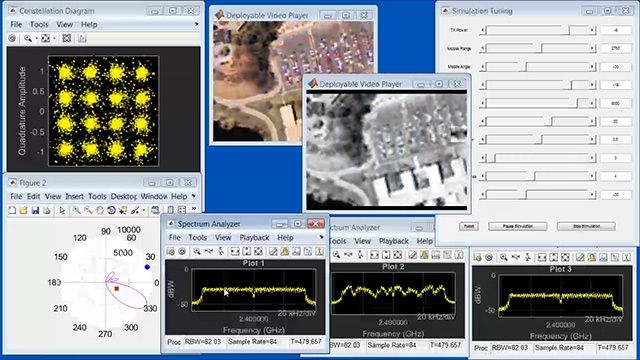Click the pencil settings icon in Plot 1 toolbar

pyautogui.click(x=273, y=251)
